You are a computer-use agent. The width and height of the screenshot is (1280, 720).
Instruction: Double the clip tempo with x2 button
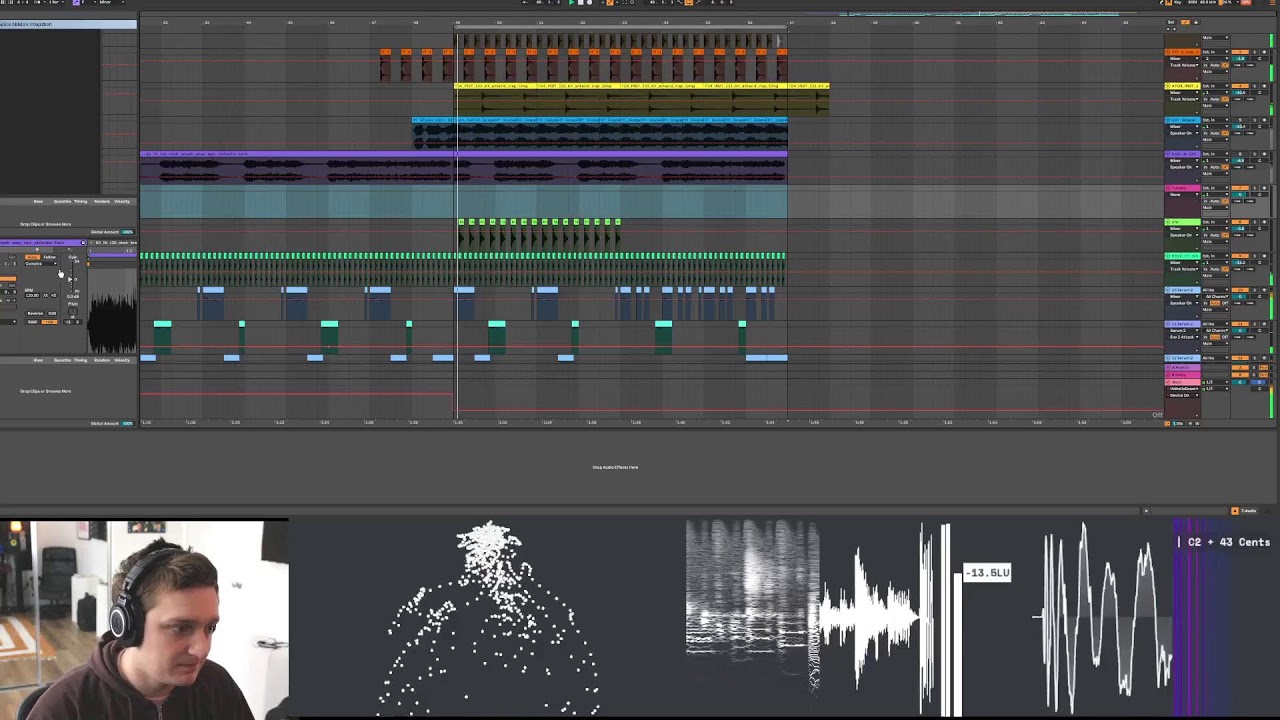point(53,295)
